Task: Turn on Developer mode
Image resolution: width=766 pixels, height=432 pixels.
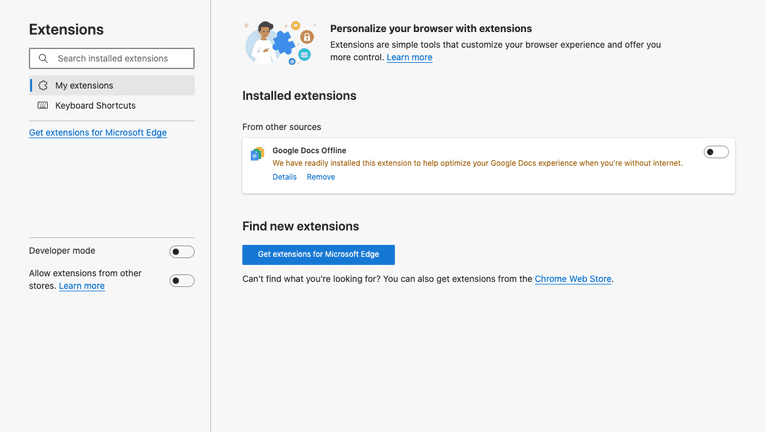Action: (181, 252)
